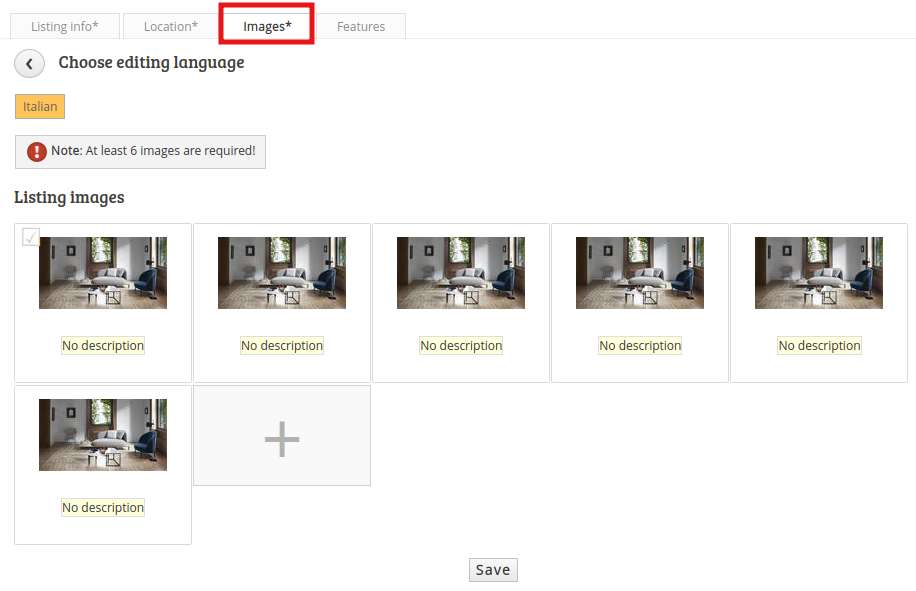Viewport: 916px width, 591px height.
Task: Edit the fourth image's No description label
Action: 640,346
